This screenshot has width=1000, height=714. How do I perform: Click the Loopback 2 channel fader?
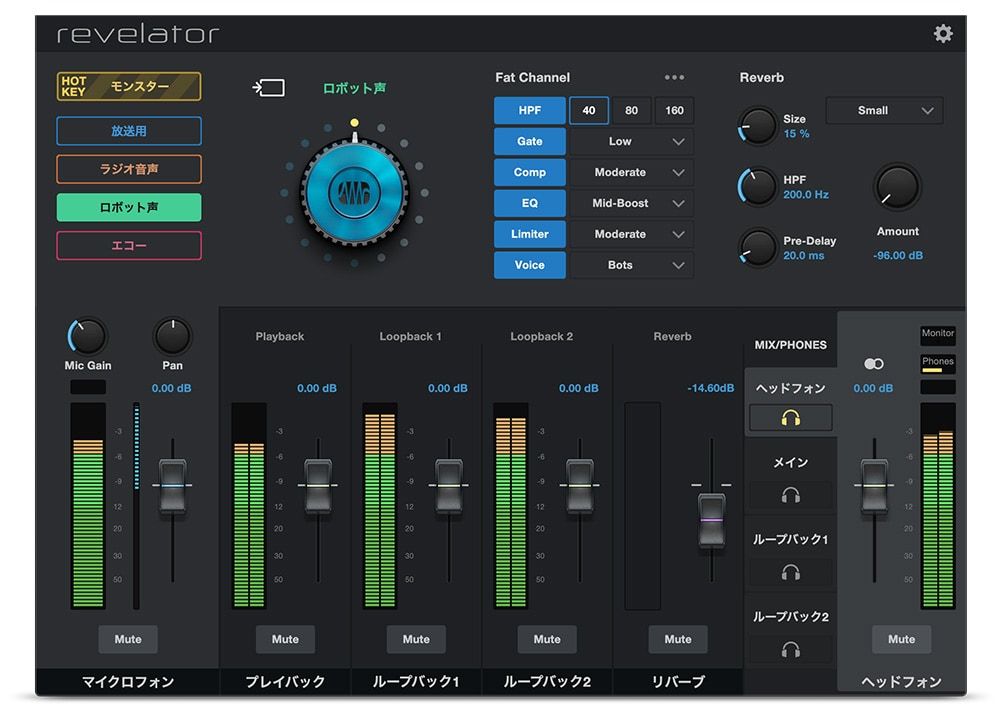click(x=580, y=486)
